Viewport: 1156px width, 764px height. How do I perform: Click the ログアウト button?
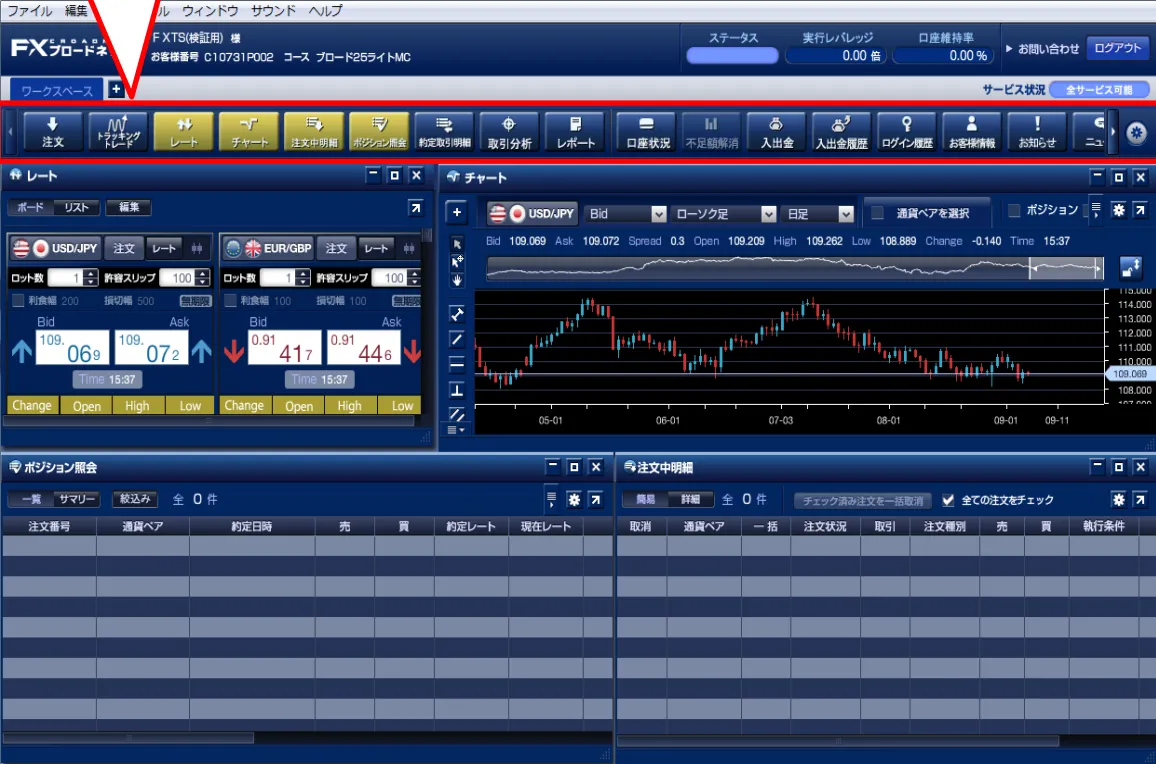[1117, 49]
